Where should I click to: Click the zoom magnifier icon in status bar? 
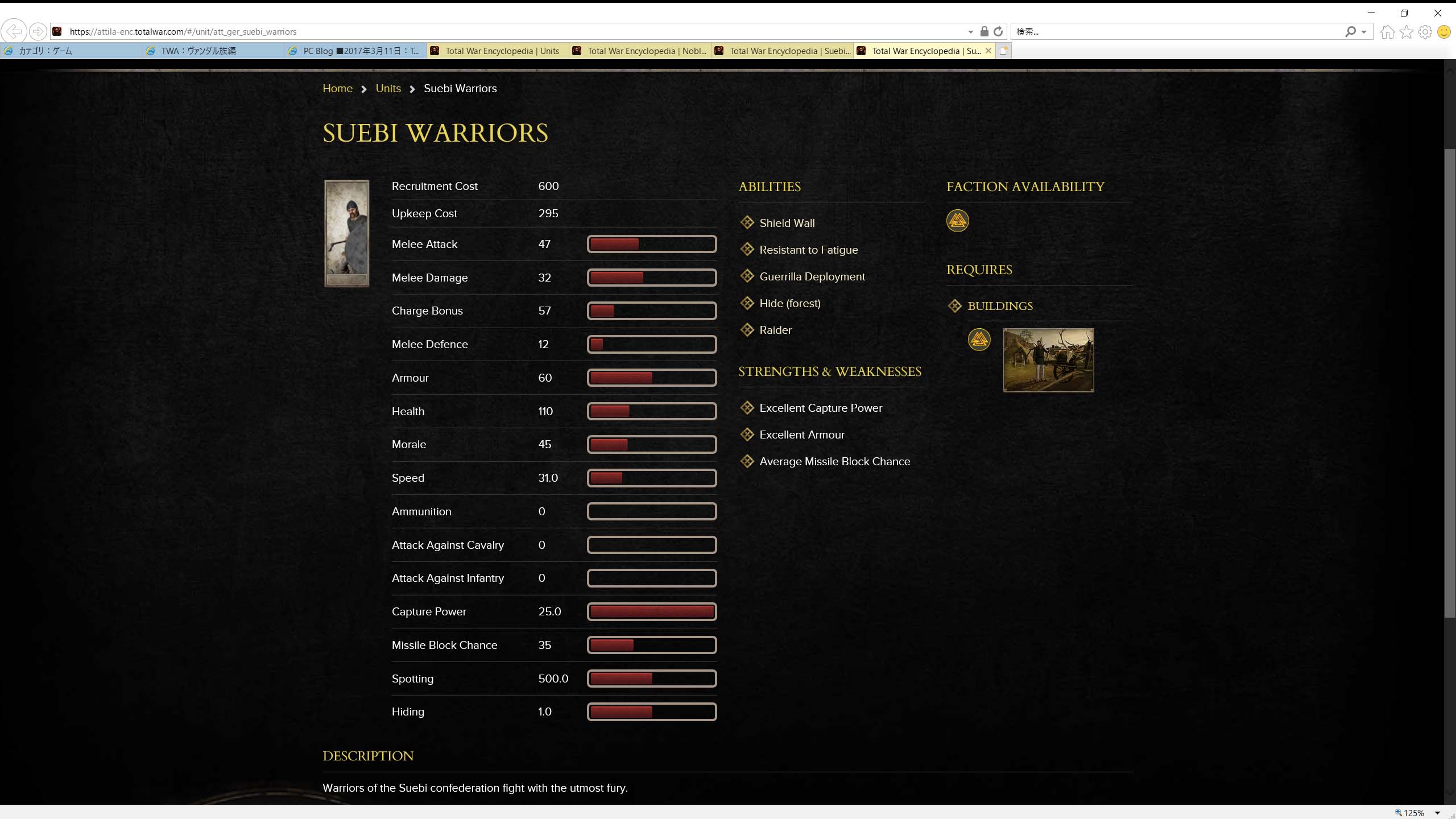[1399, 812]
